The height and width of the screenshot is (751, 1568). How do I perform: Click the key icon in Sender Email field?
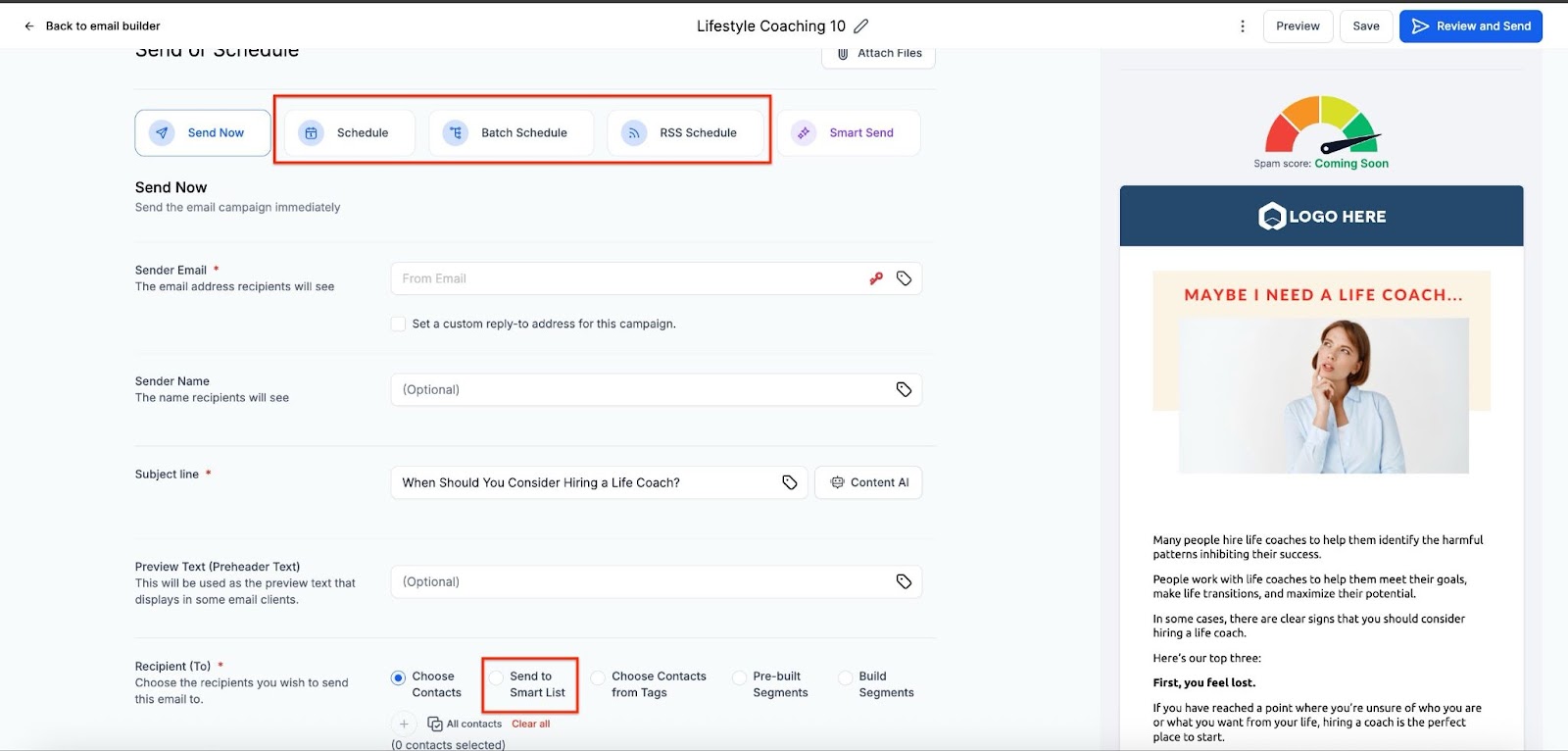click(876, 278)
